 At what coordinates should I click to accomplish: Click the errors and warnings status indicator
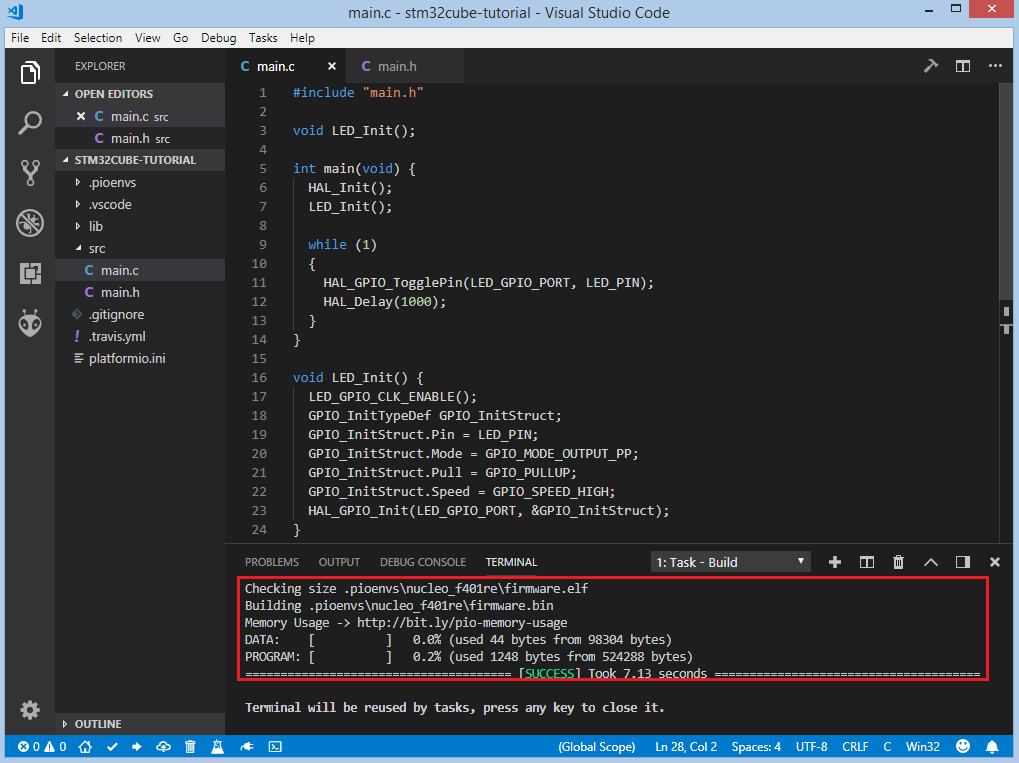[42, 747]
